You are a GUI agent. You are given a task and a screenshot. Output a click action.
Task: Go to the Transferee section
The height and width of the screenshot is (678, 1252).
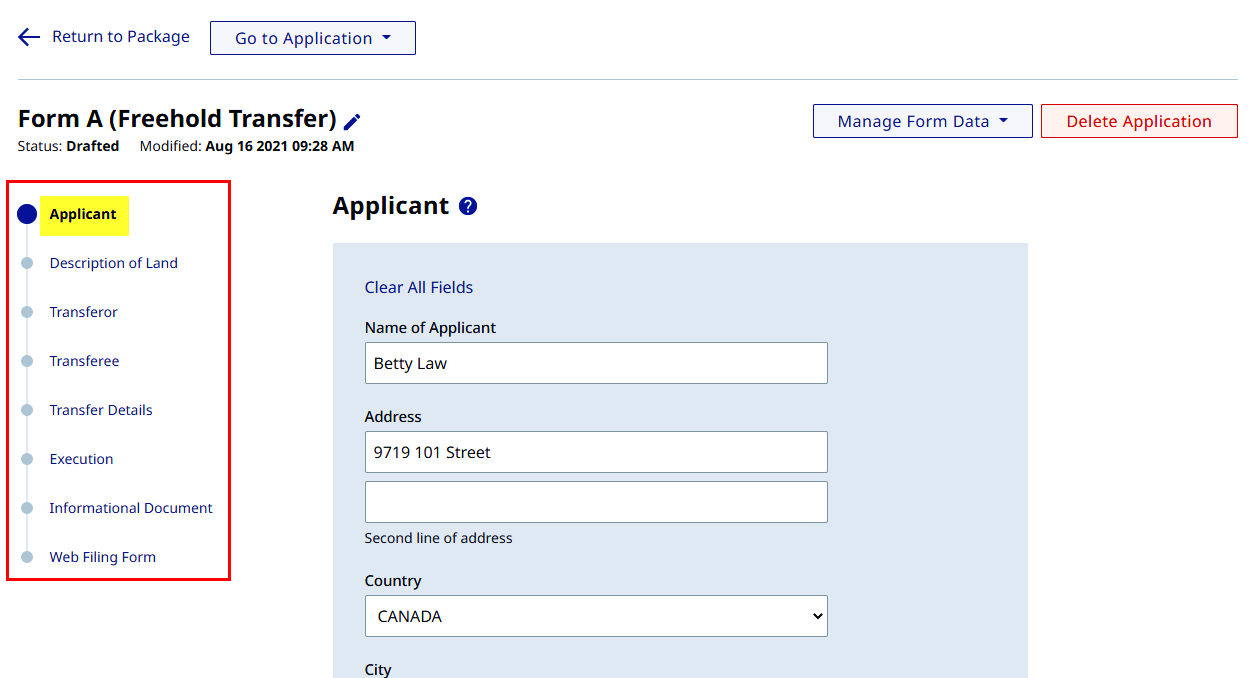[x=85, y=361]
